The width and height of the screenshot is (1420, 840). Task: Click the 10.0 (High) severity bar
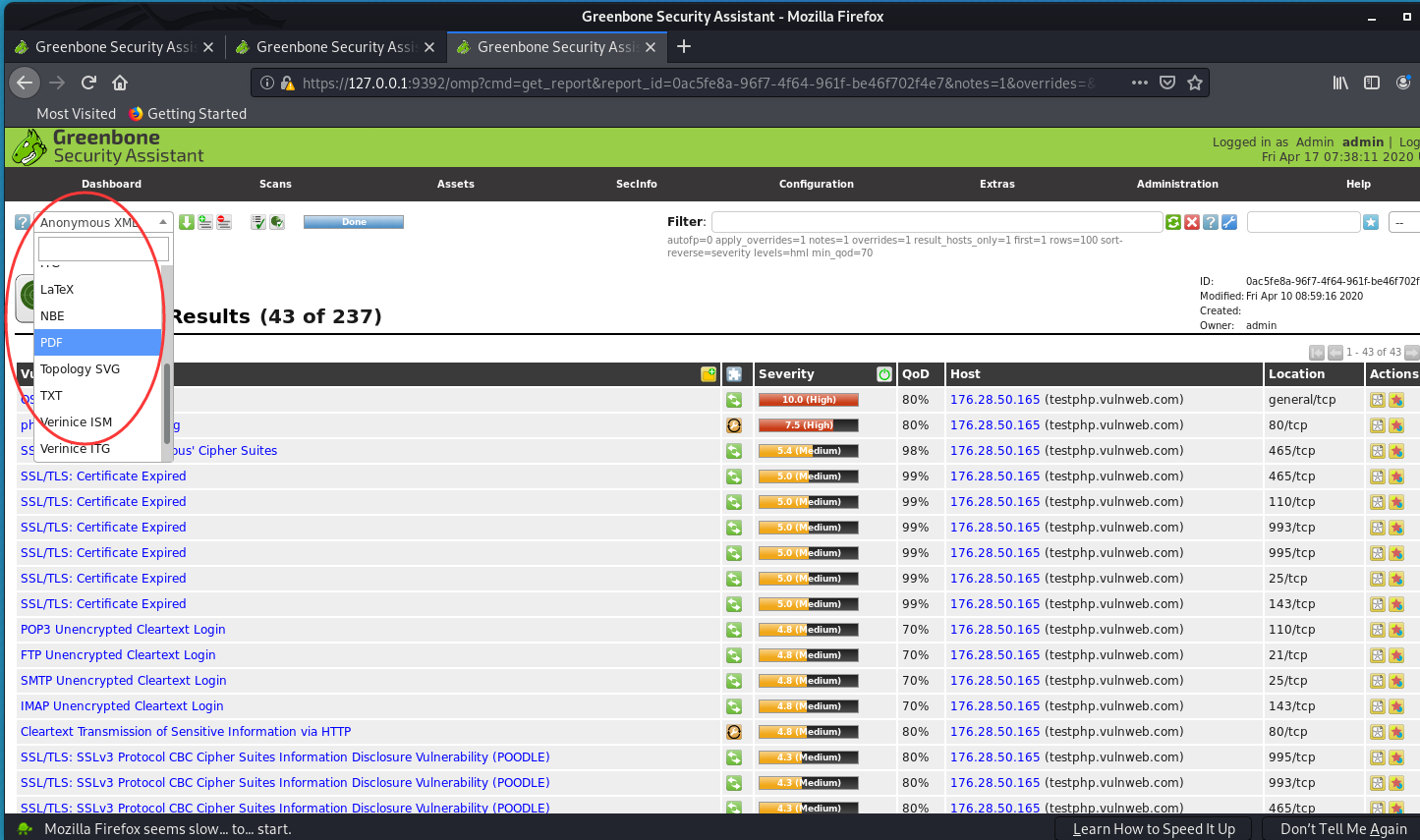point(809,400)
